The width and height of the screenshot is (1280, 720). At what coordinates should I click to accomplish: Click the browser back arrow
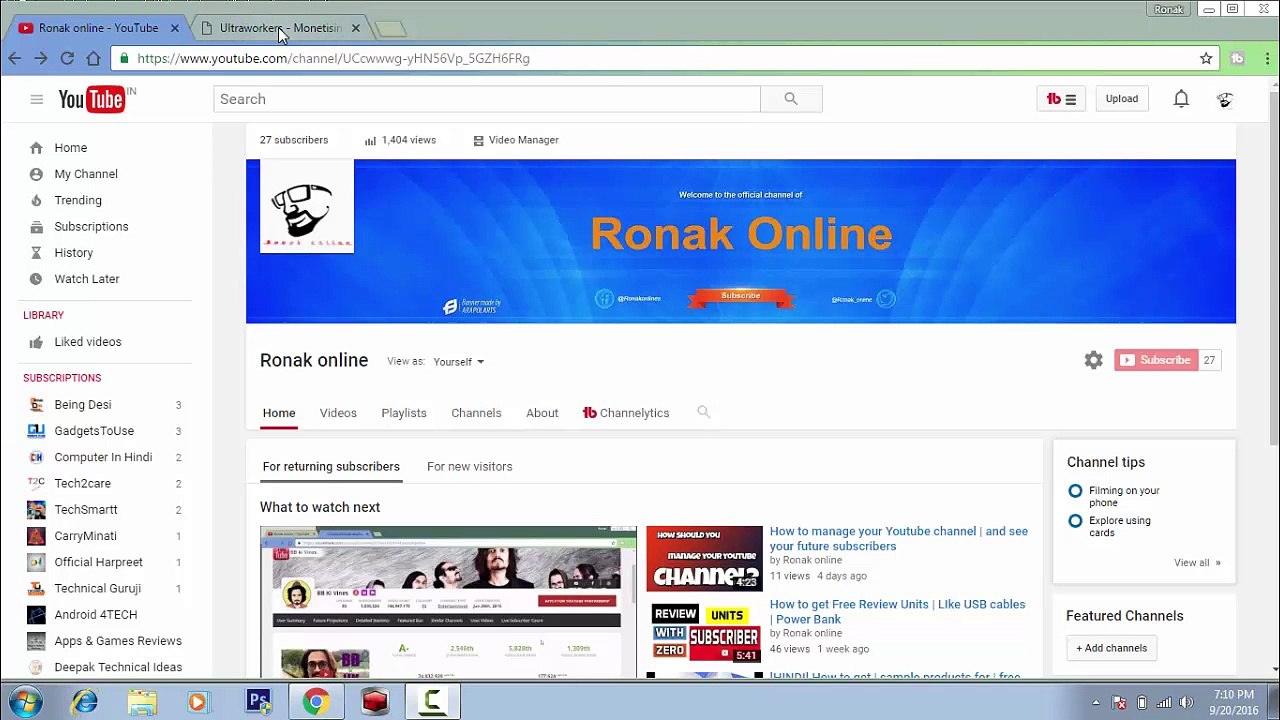pos(14,58)
